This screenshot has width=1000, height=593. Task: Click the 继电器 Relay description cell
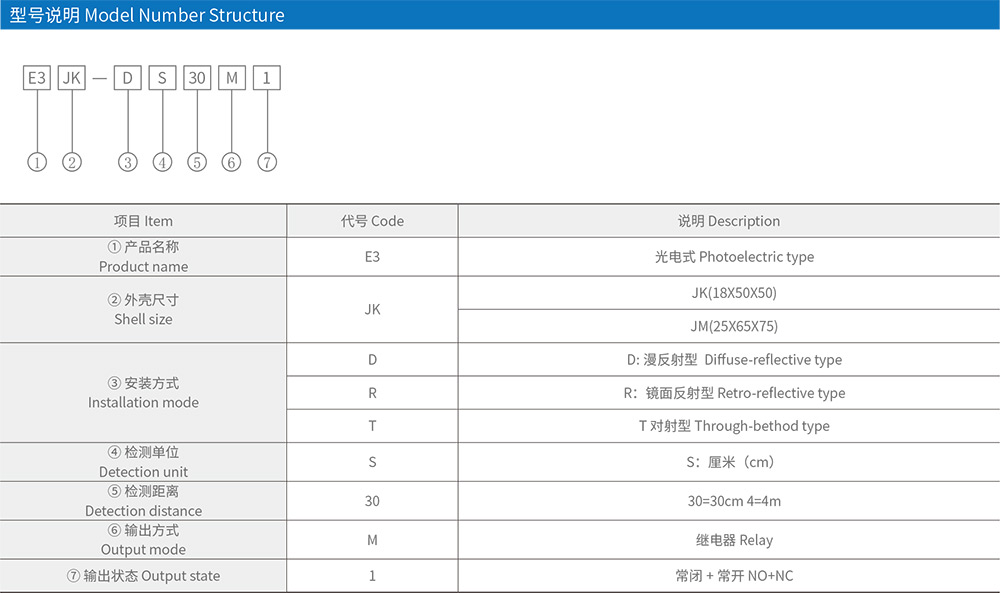[x=728, y=540]
